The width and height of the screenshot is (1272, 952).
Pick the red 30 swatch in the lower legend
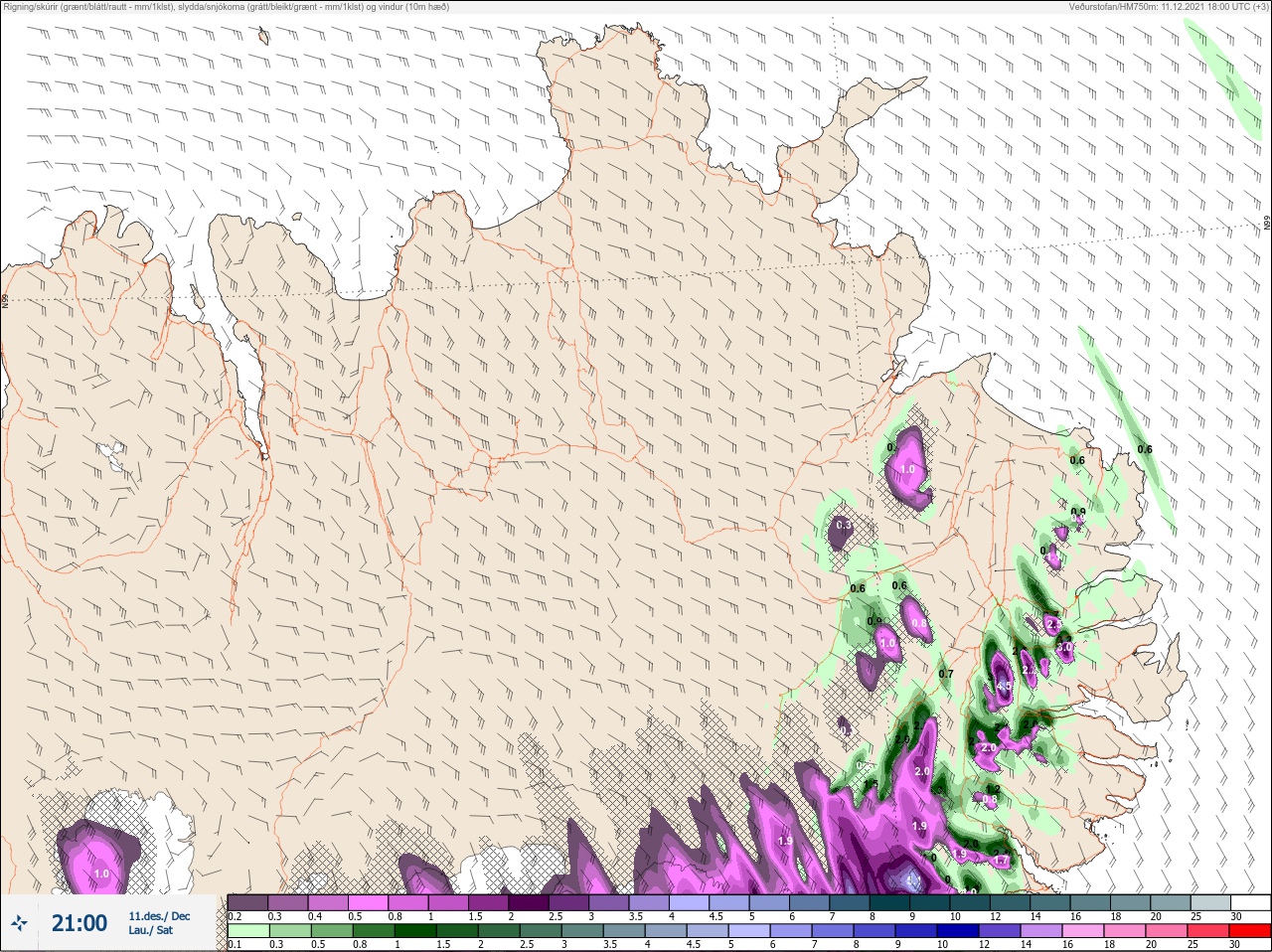pos(1250,931)
